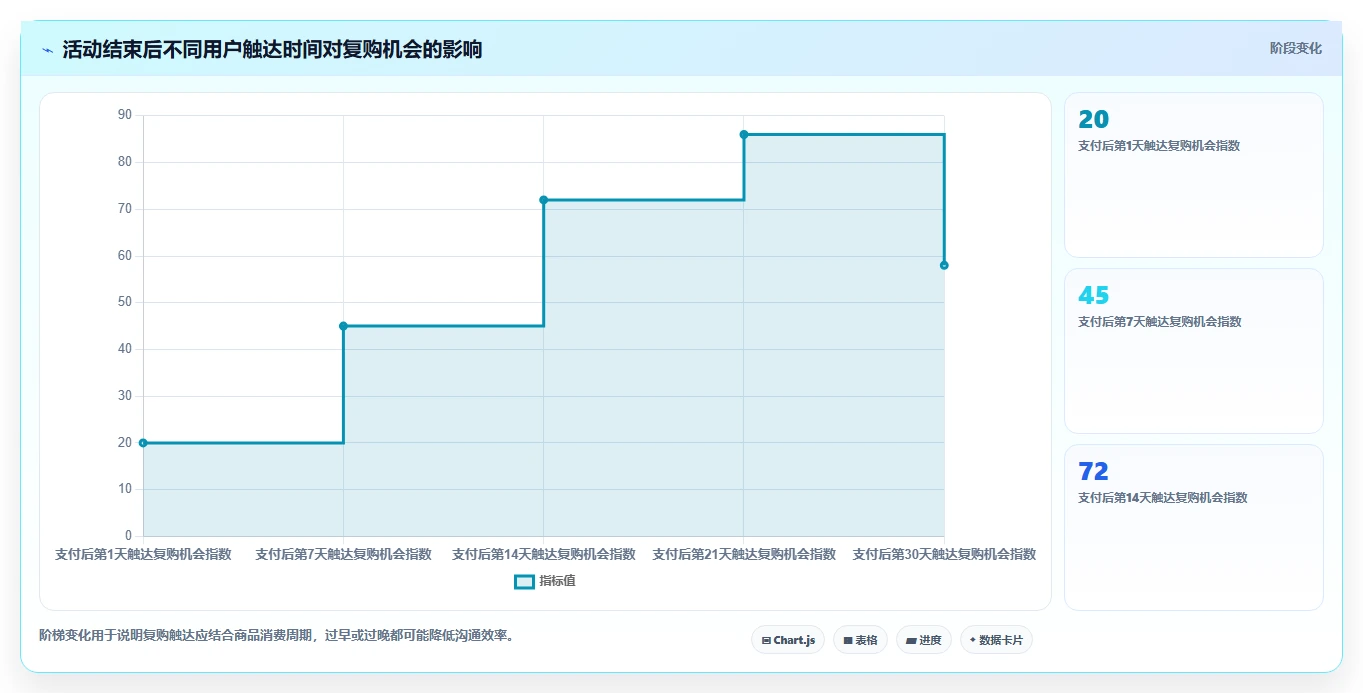Click the 表格 tag icon

point(847,640)
